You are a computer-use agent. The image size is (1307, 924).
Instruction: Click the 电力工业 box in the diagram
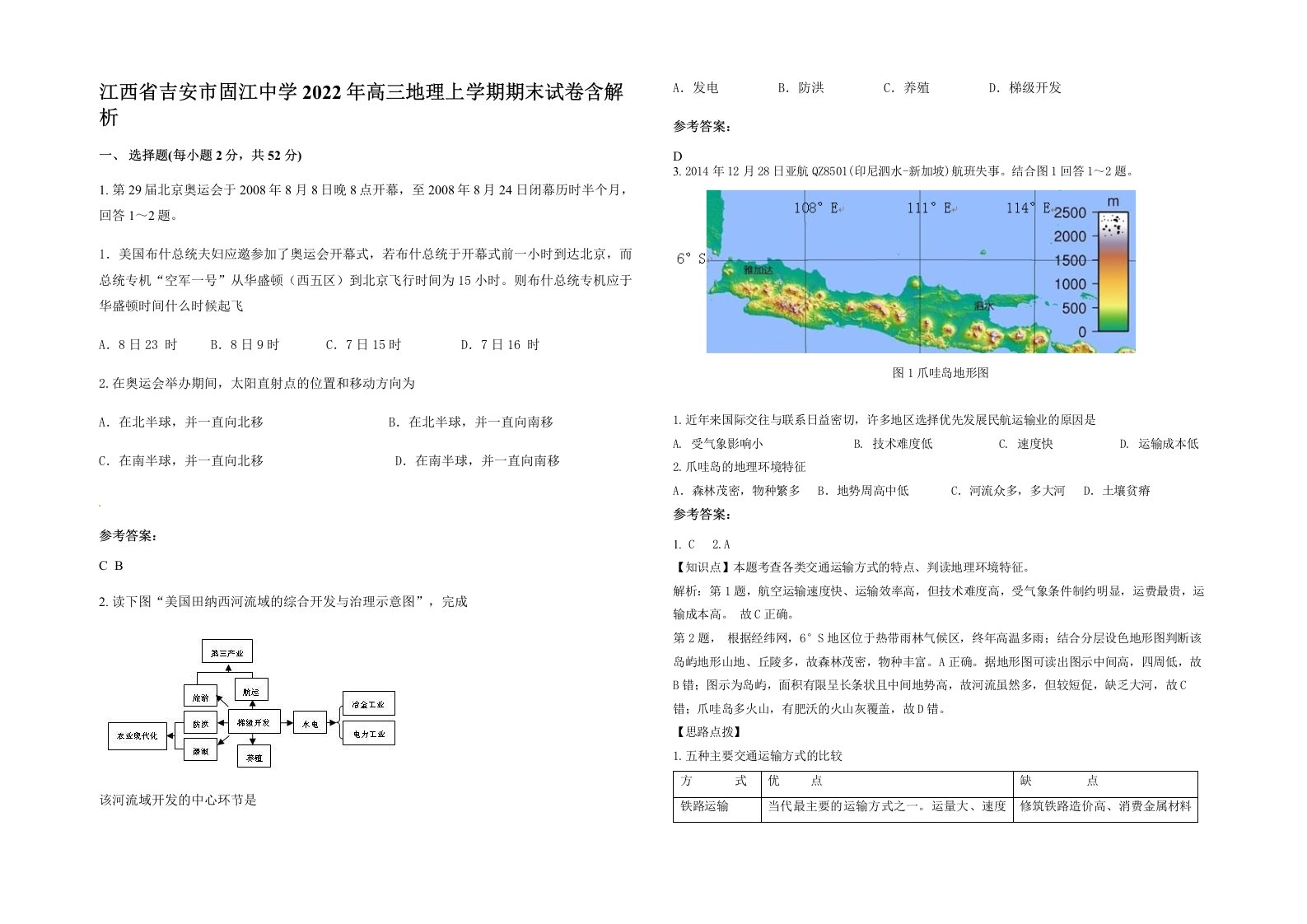pos(368,733)
